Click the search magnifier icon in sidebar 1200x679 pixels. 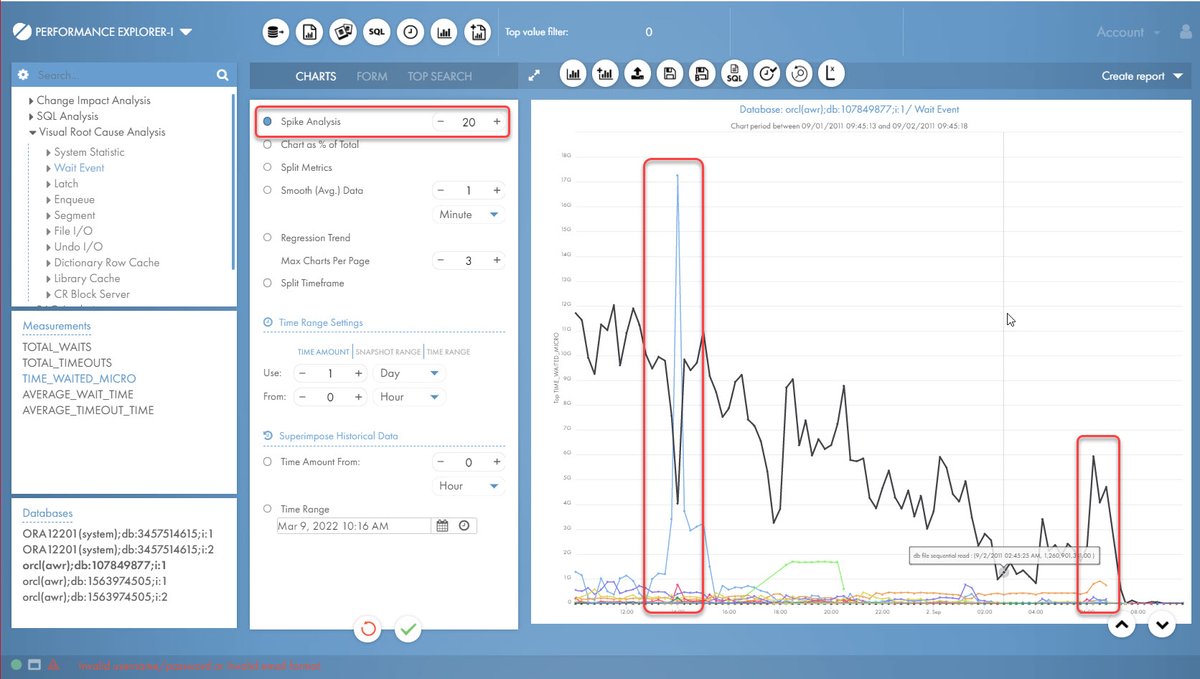pyautogui.click(x=222, y=75)
